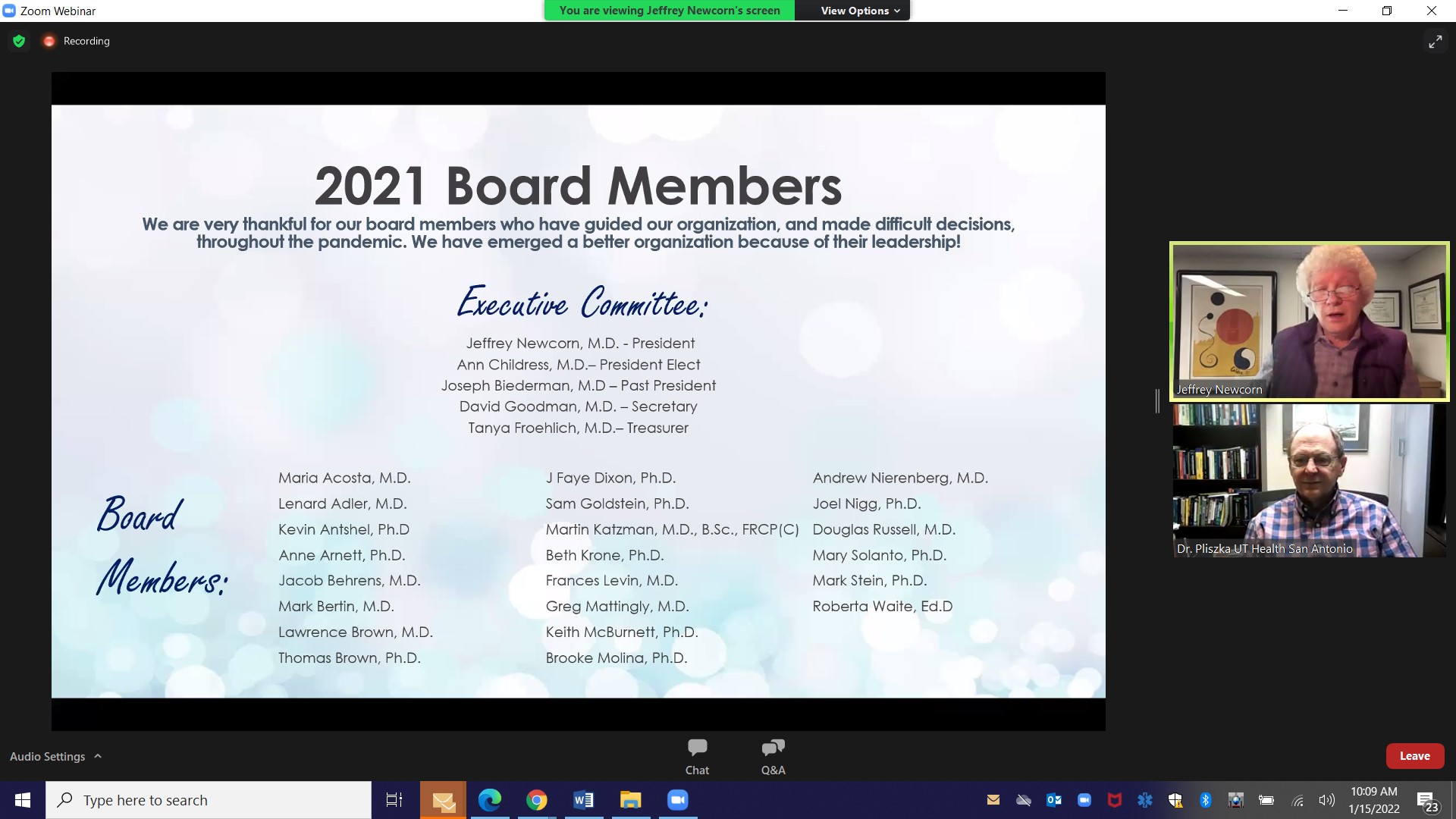Launch Google Chrome from taskbar
Screen dimensions: 1456x819
coord(537,800)
